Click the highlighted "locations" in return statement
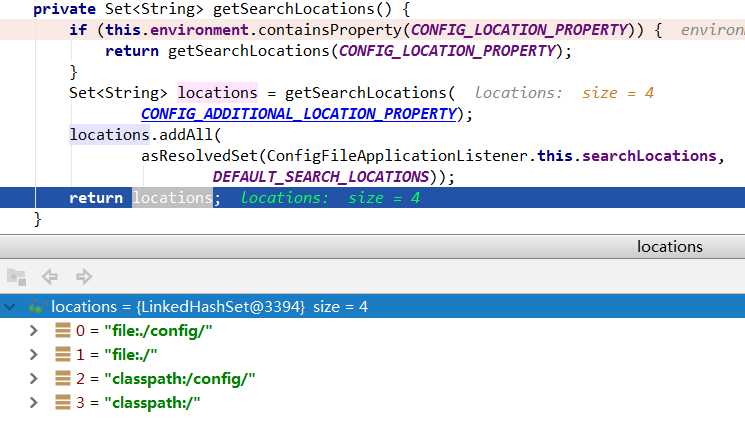The width and height of the screenshot is (745, 426). (172, 198)
